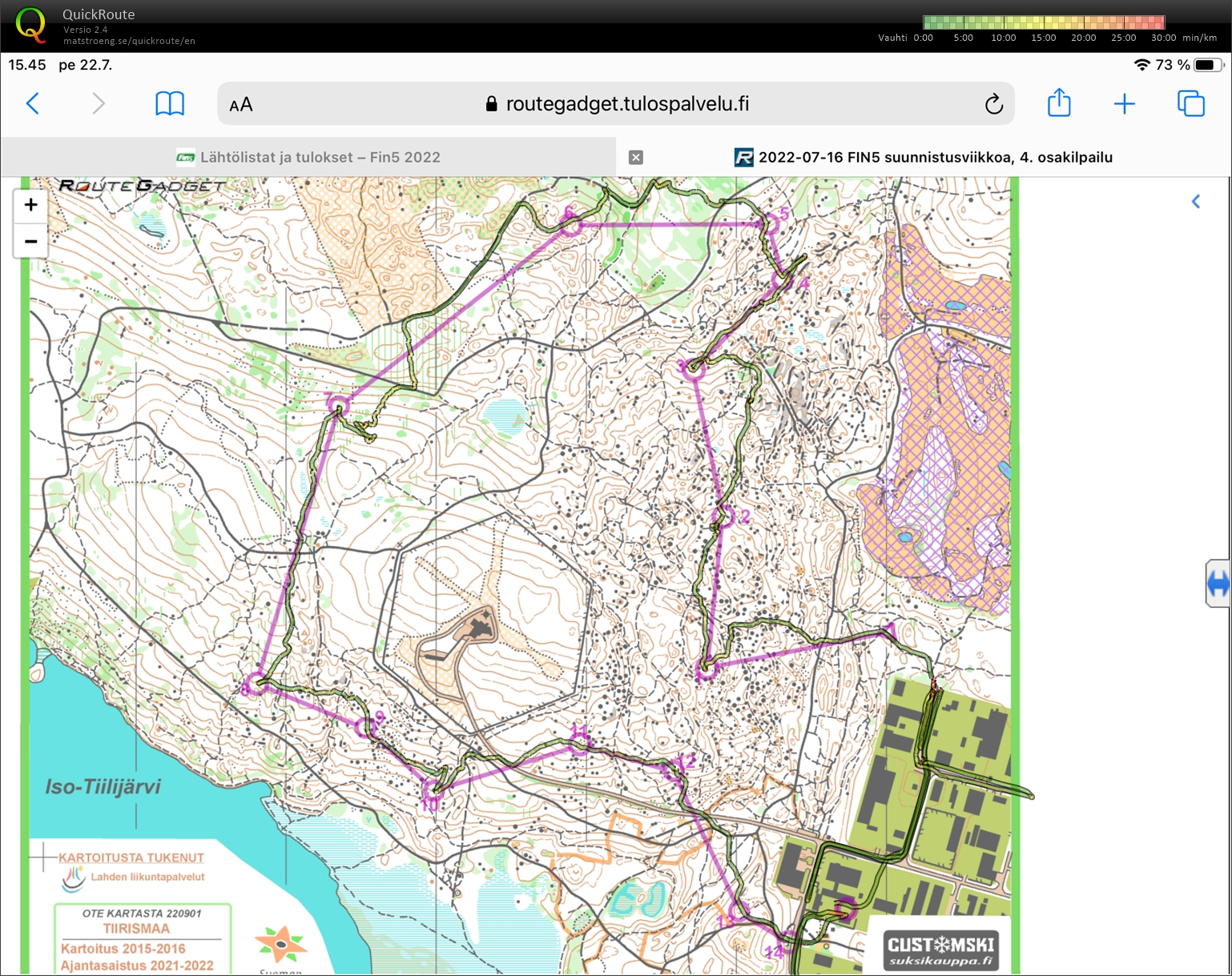Open the bookmarks book icon
The width and height of the screenshot is (1232, 976).
[x=169, y=103]
